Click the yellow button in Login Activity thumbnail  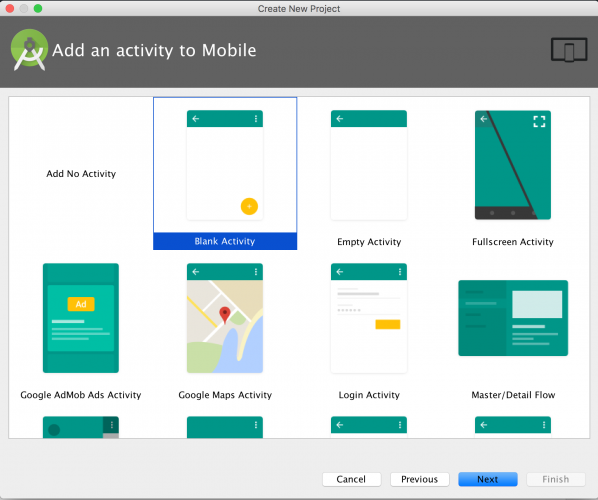[x=387, y=324]
